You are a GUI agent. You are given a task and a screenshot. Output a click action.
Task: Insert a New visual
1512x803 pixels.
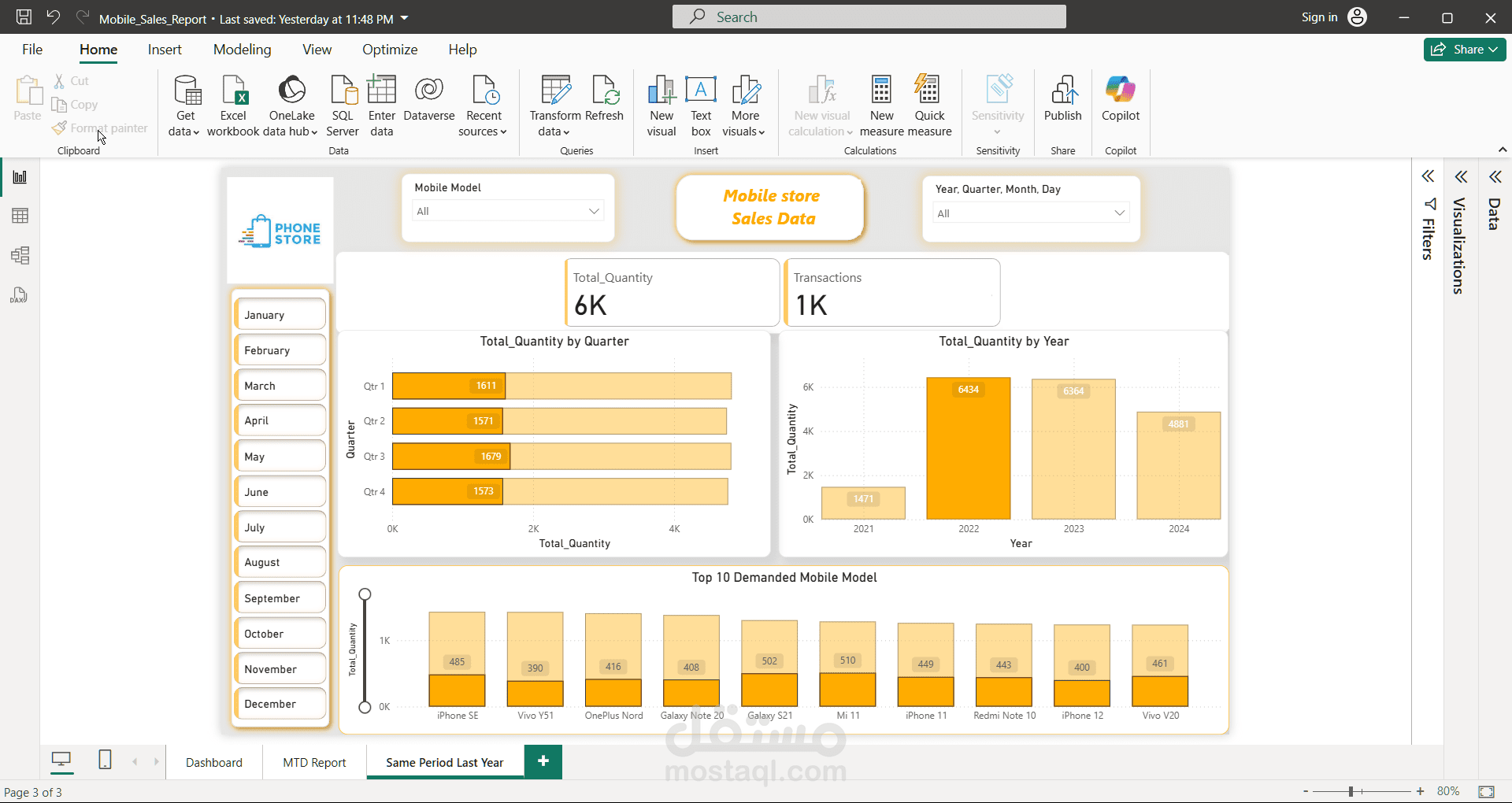pos(661,106)
